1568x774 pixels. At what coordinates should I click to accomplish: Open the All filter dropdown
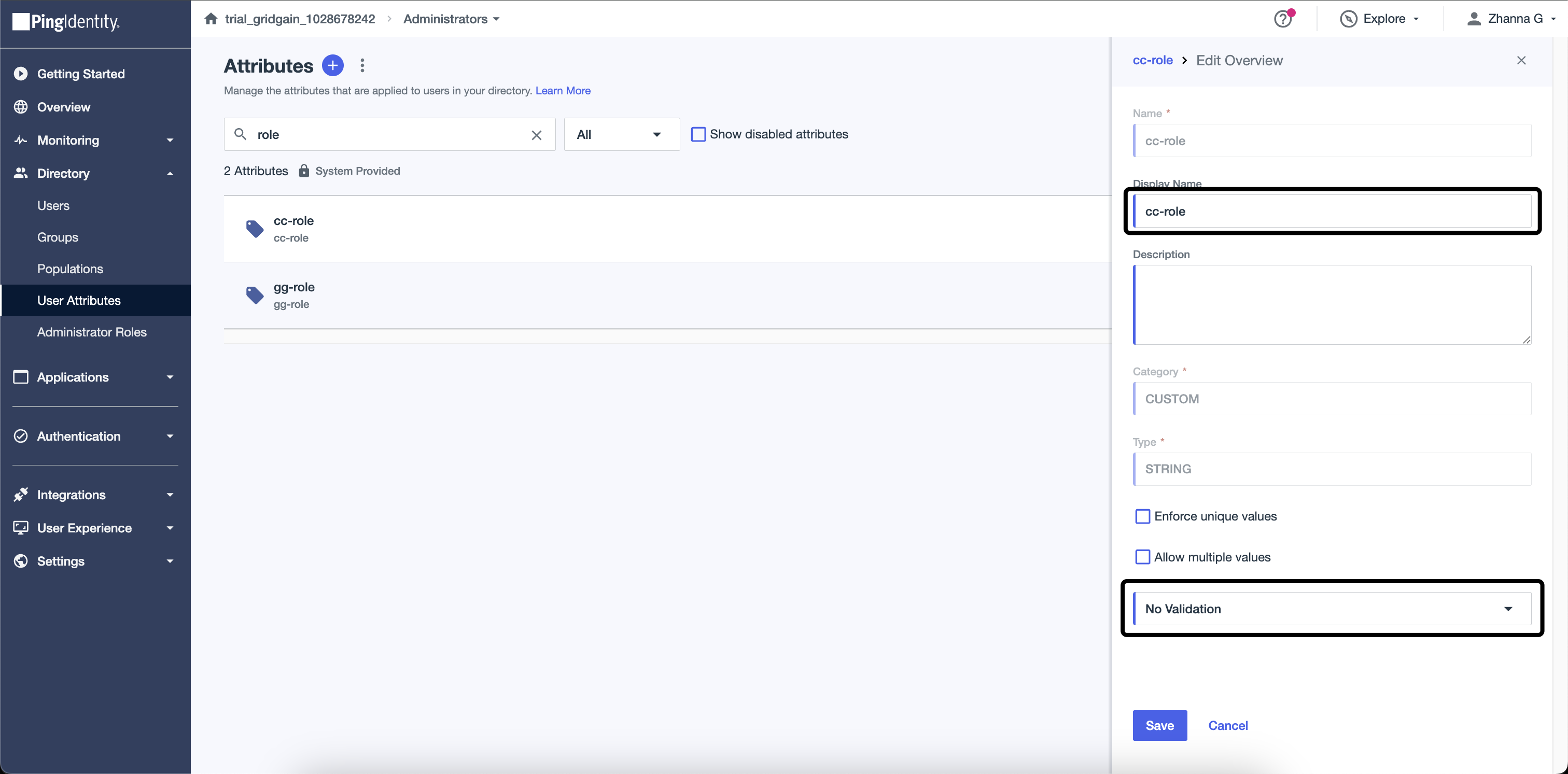pyautogui.click(x=622, y=134)
